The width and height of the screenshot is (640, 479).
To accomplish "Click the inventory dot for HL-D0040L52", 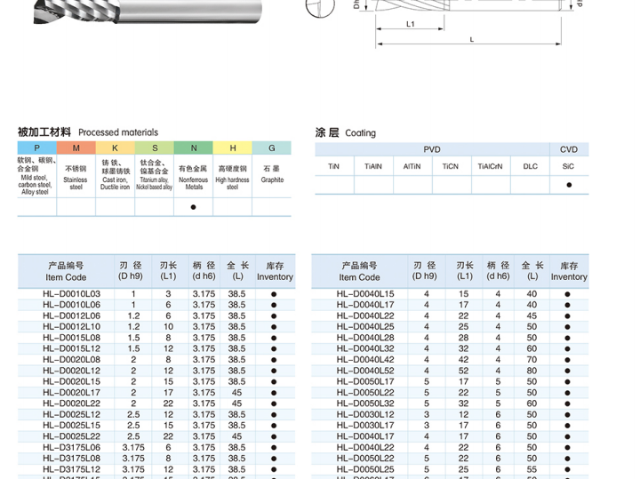I will coord(567,370).
